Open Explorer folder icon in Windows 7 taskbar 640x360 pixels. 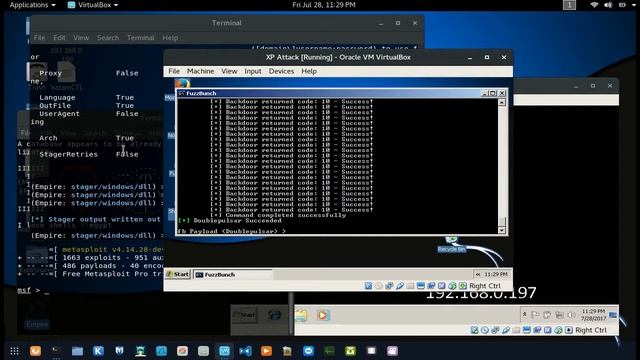pyautogui.click(x=301, y=315)
